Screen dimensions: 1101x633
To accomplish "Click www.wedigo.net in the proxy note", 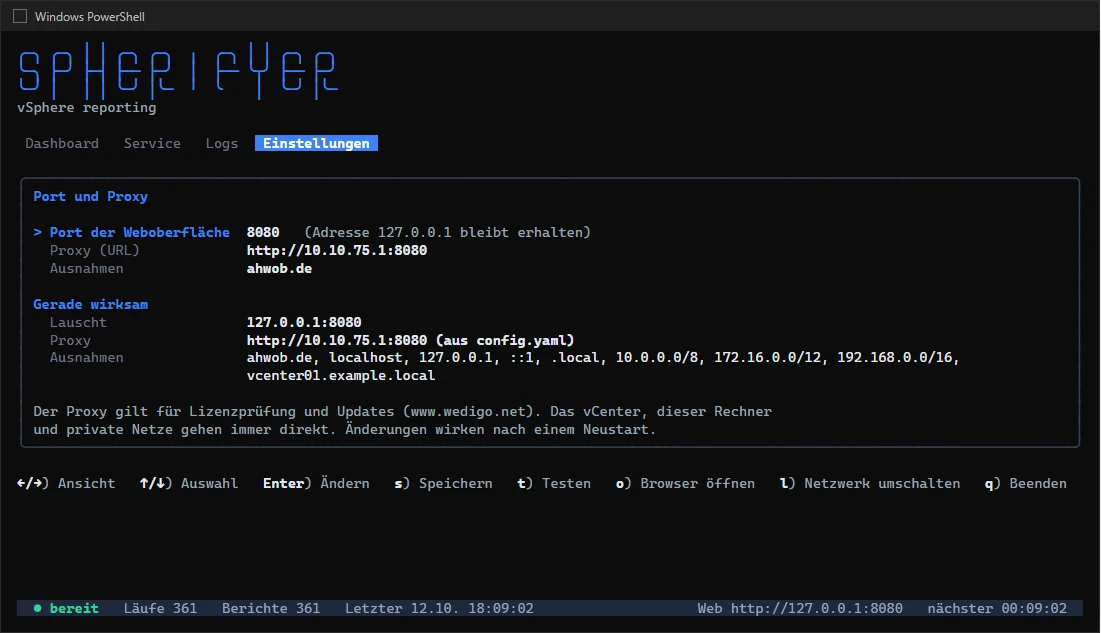I will click(468, 412).
